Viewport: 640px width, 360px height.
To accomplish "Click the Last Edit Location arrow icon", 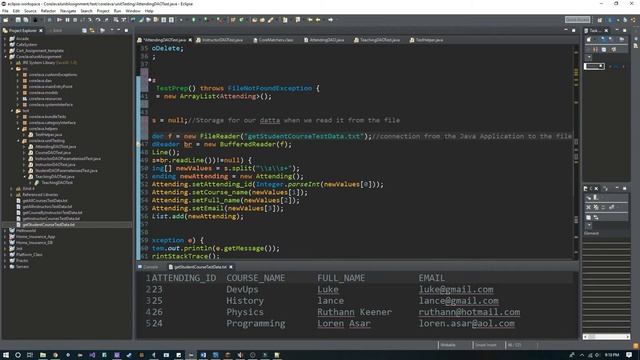I will click(x=310, y=20).
